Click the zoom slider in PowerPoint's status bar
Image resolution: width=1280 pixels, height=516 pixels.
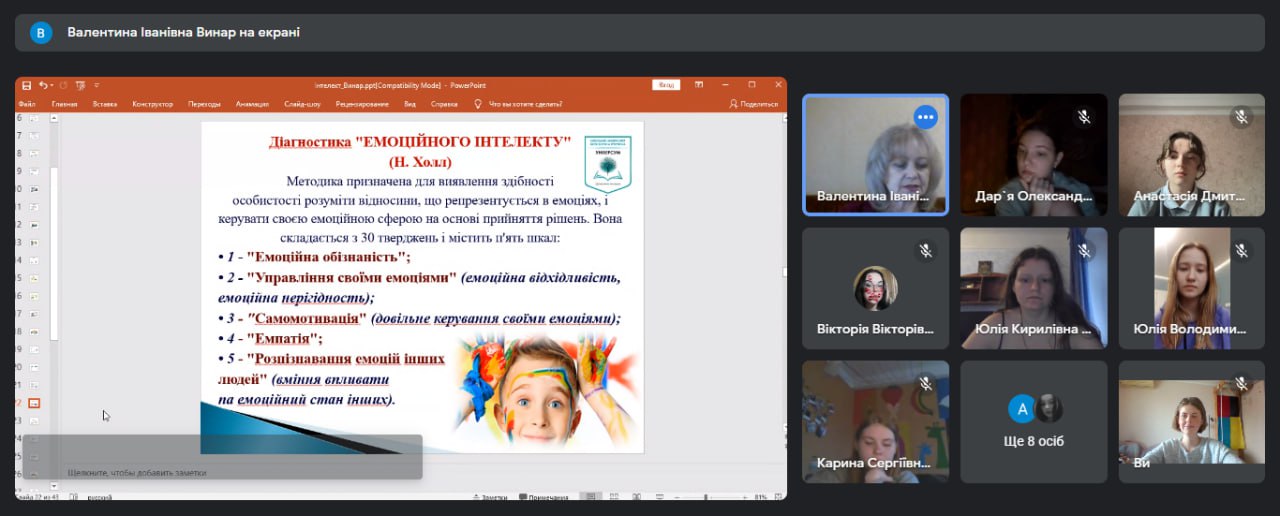click(706, 497)
